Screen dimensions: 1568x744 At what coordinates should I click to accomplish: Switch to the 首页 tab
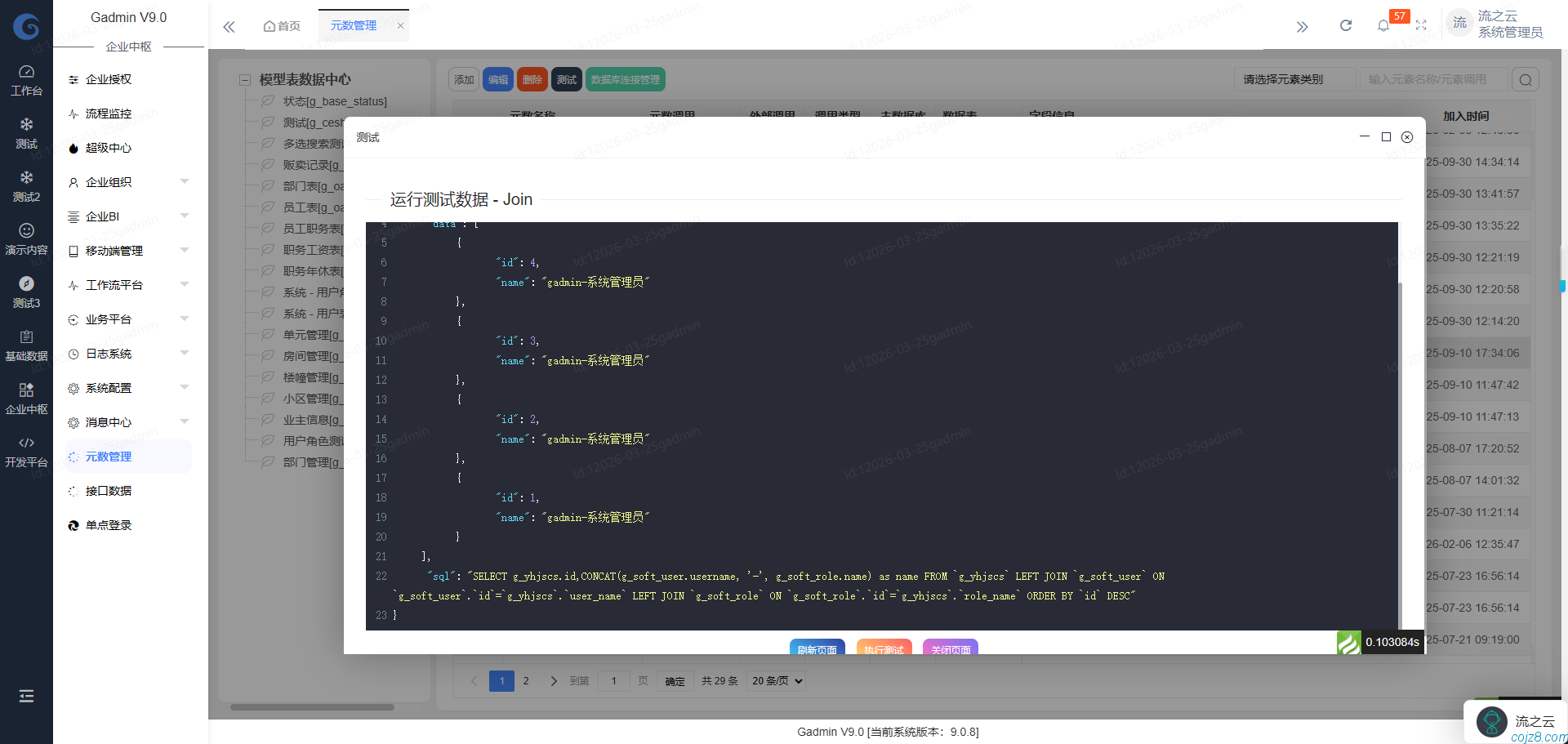pyautogui.click(x=282, y=26)
